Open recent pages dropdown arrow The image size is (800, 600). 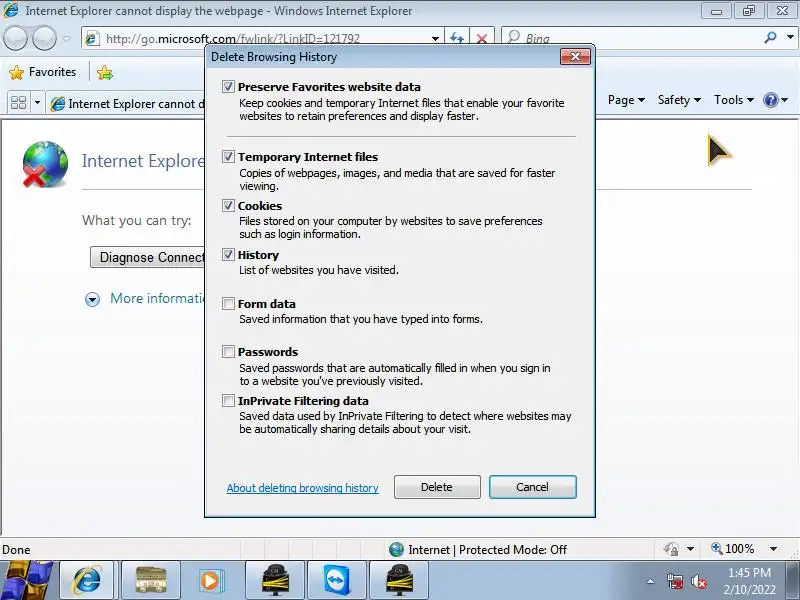pos(66,38)
